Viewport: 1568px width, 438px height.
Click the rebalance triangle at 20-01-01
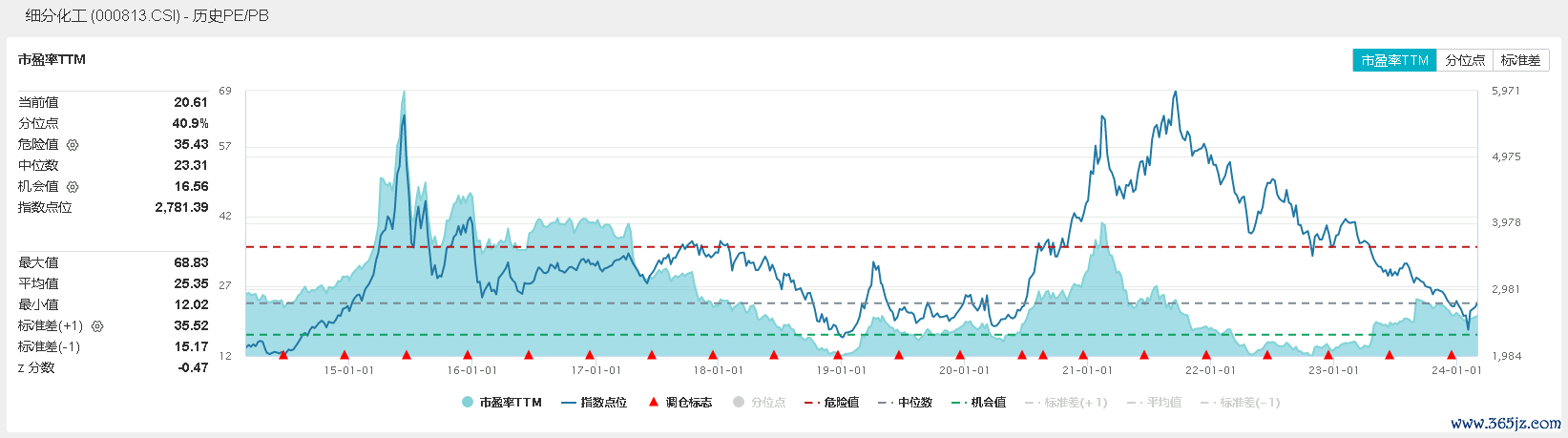960,355
